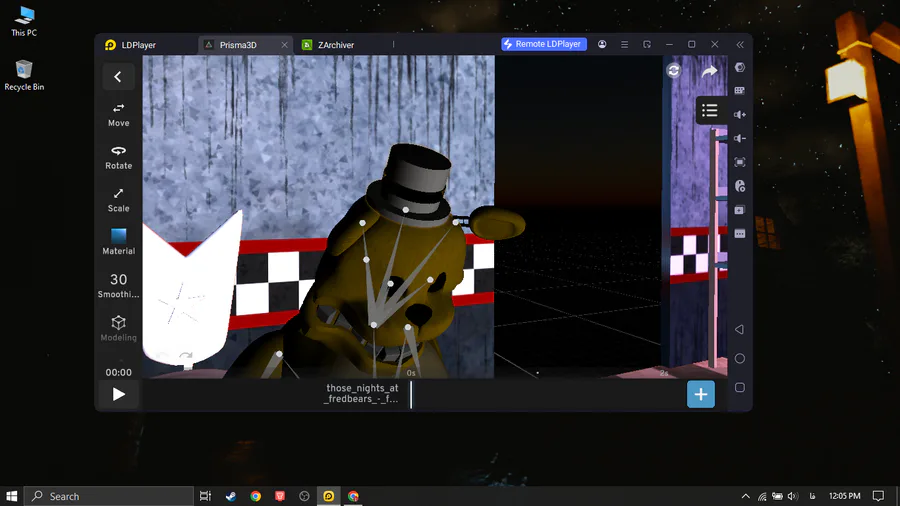900x506 pixels.
Task: Add a new object with plus button
Action: click(x=701, y=394)
